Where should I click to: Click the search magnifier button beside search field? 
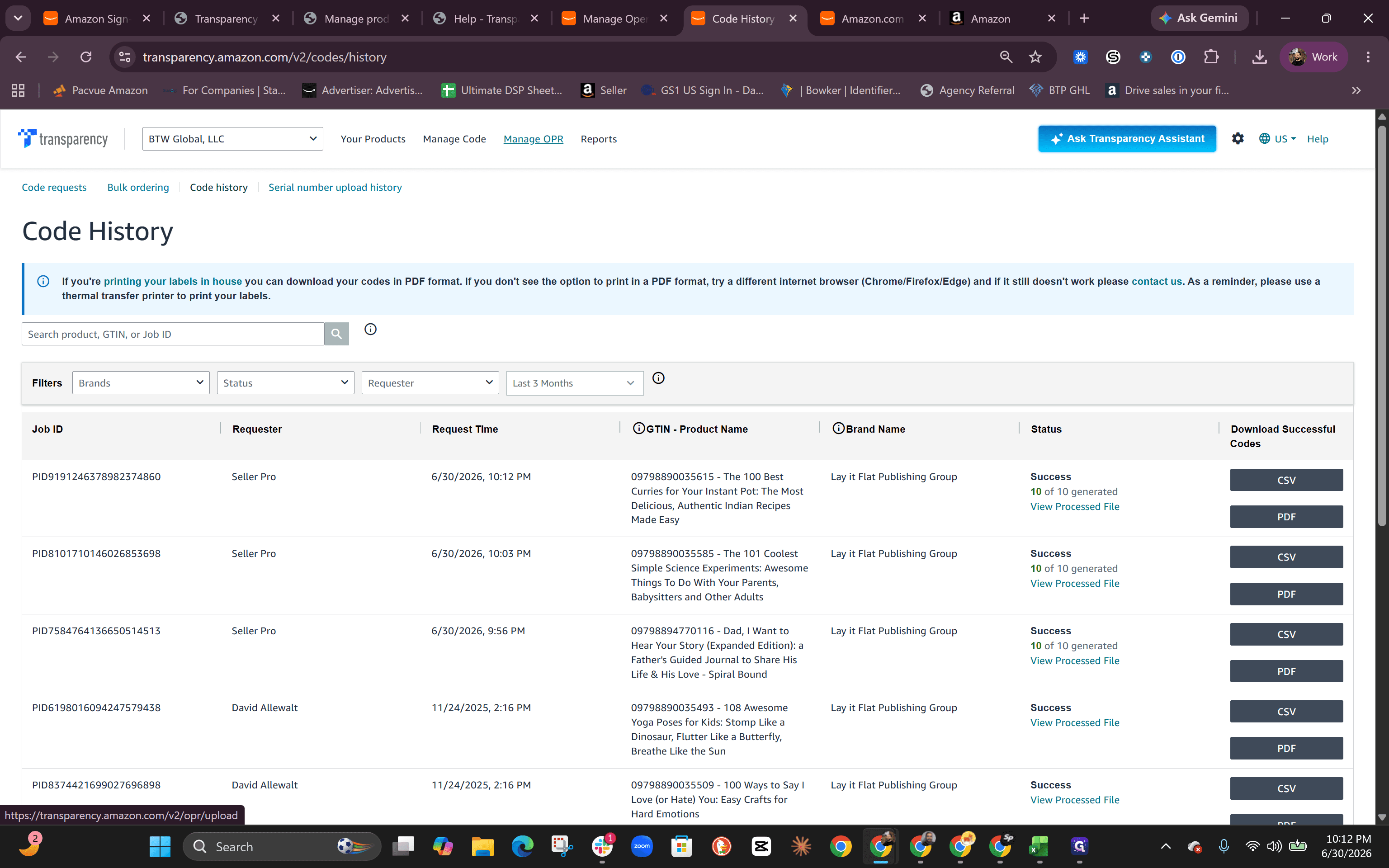pos(336,334)
